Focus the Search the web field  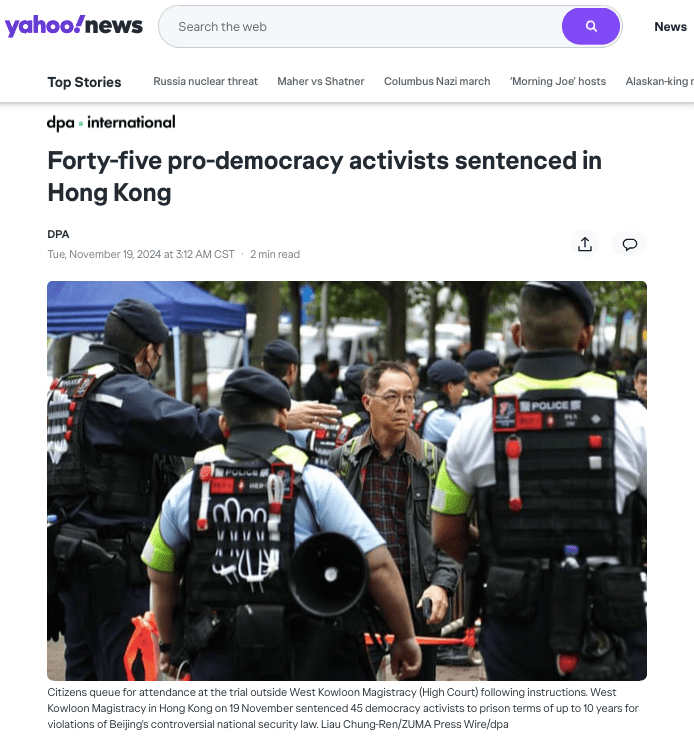tap(362, 27)
